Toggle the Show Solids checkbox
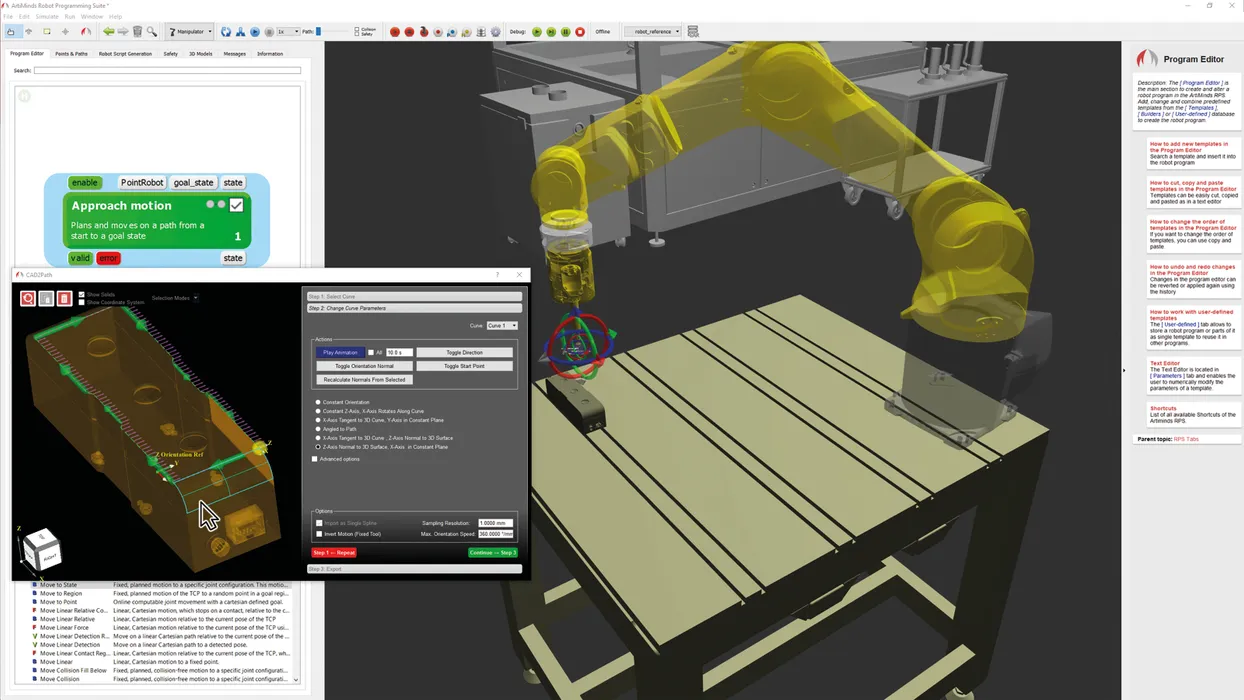This screenshot has width=1244, height=700. (82, 295)
